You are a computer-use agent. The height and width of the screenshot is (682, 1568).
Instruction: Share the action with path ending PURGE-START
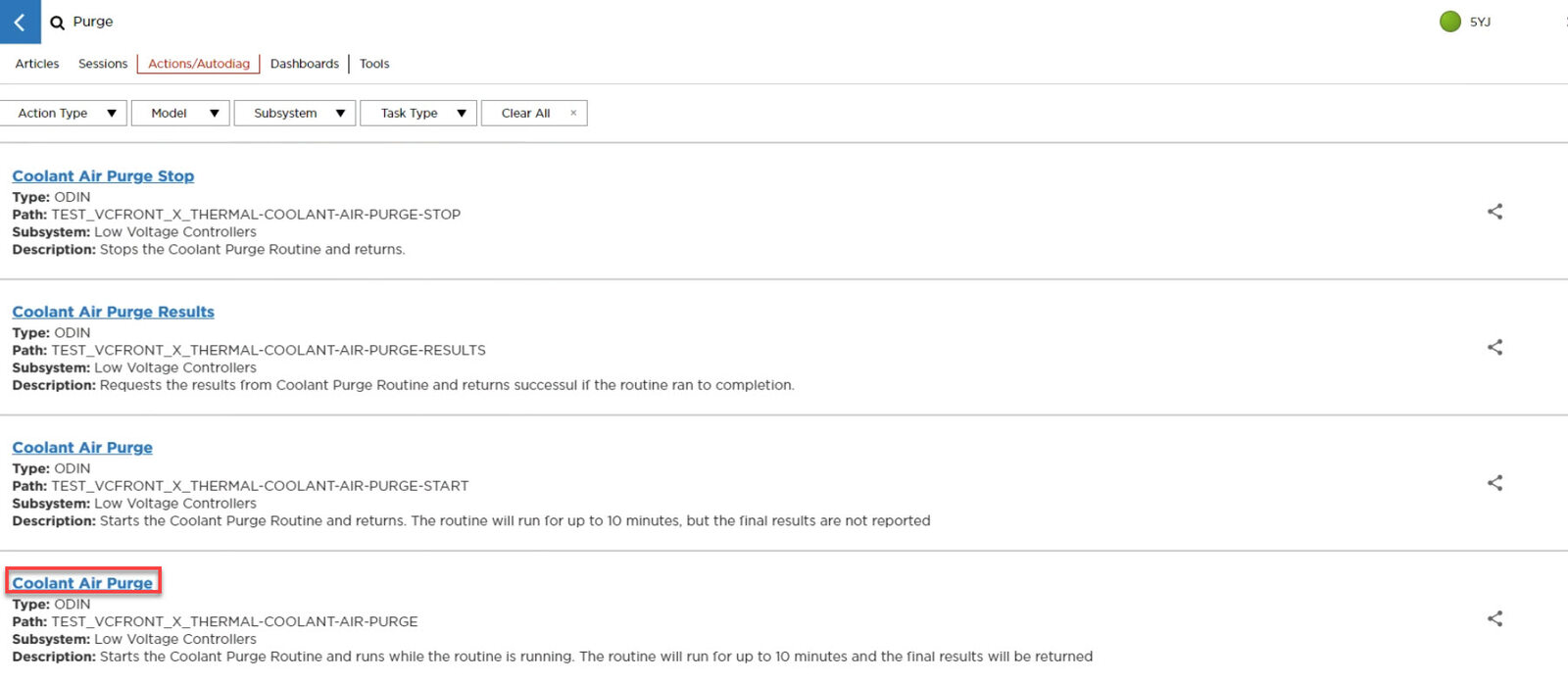(x=1494, y=483)
